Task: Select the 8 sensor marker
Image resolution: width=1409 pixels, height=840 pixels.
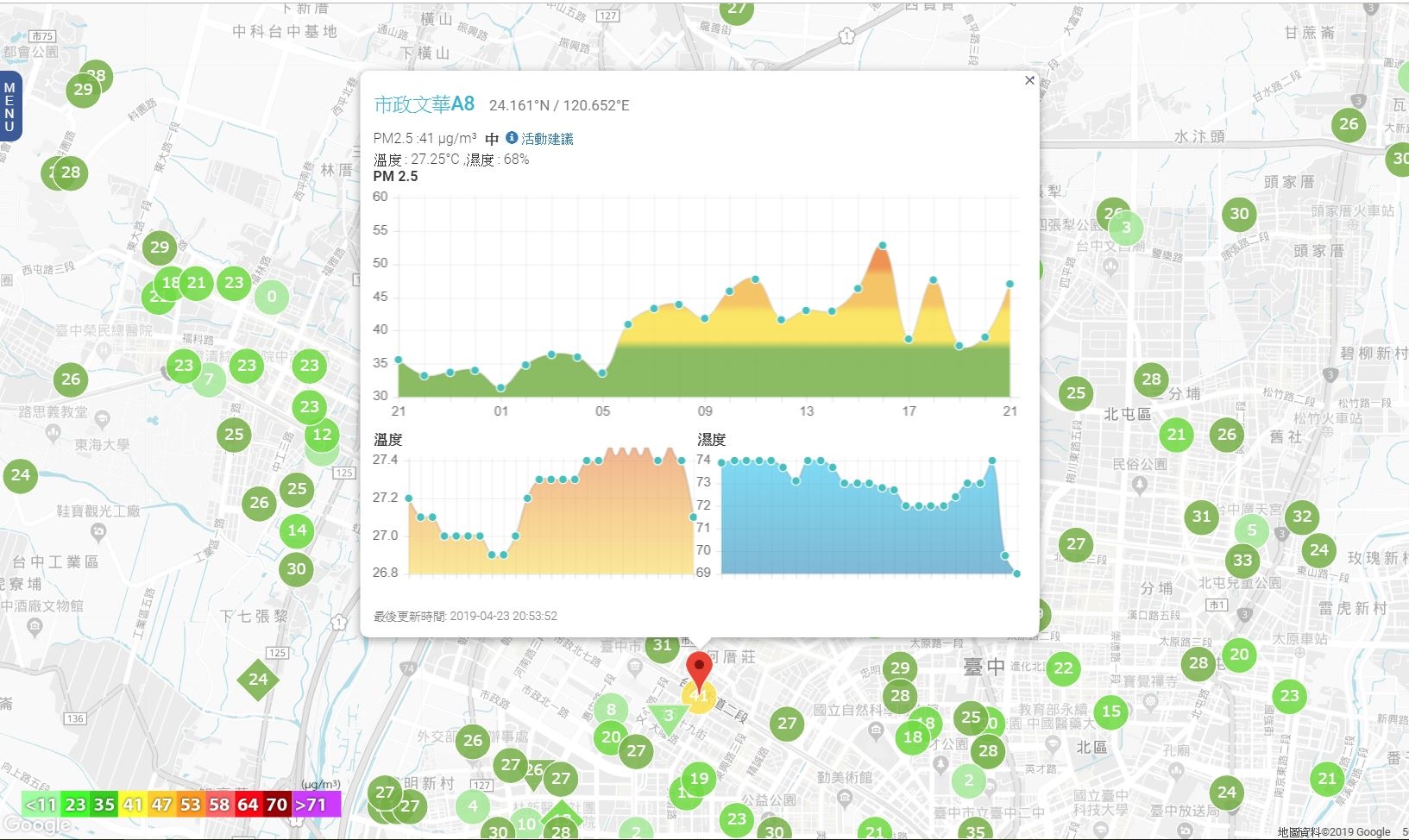Action: click(x=611, y=710)
